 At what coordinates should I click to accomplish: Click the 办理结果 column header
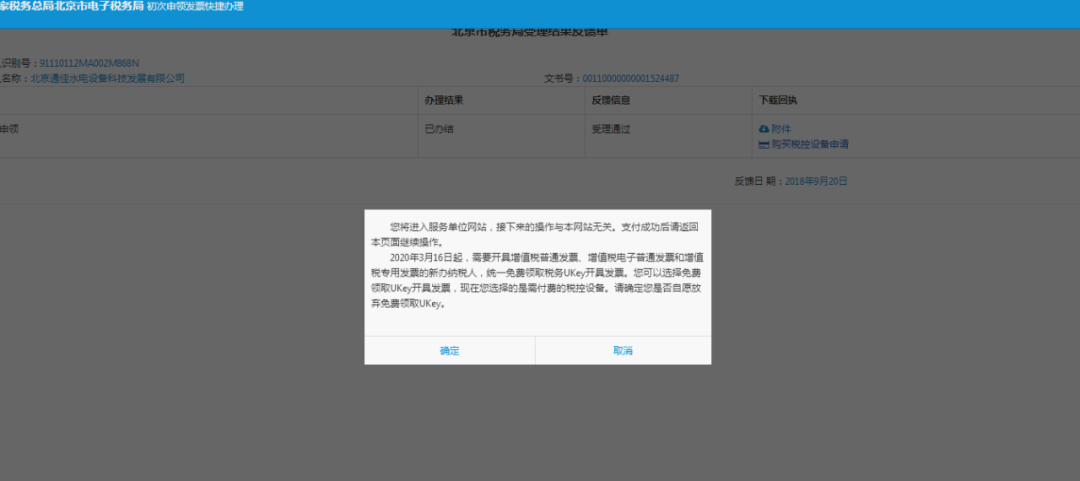(444, 100)
